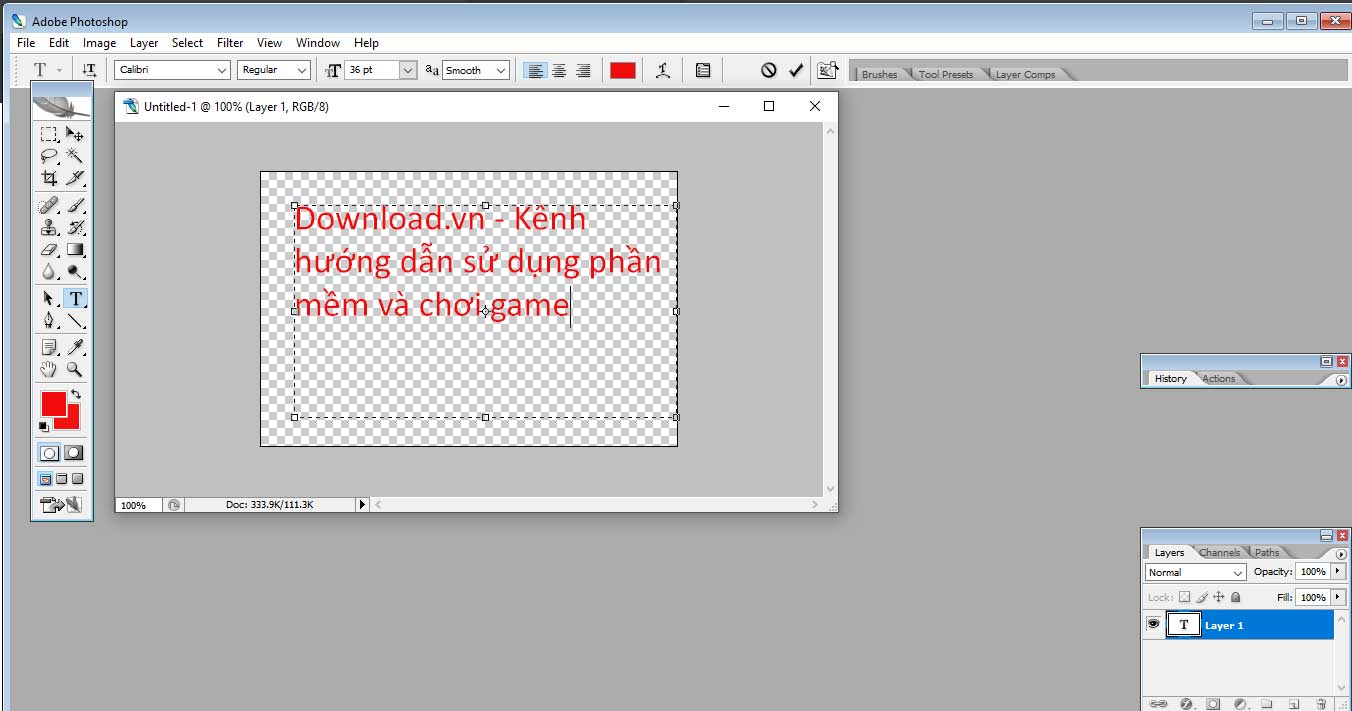Open the View menu
Image resolution: width=1352 pixels, height=711 pixels.
pos(270,43)
